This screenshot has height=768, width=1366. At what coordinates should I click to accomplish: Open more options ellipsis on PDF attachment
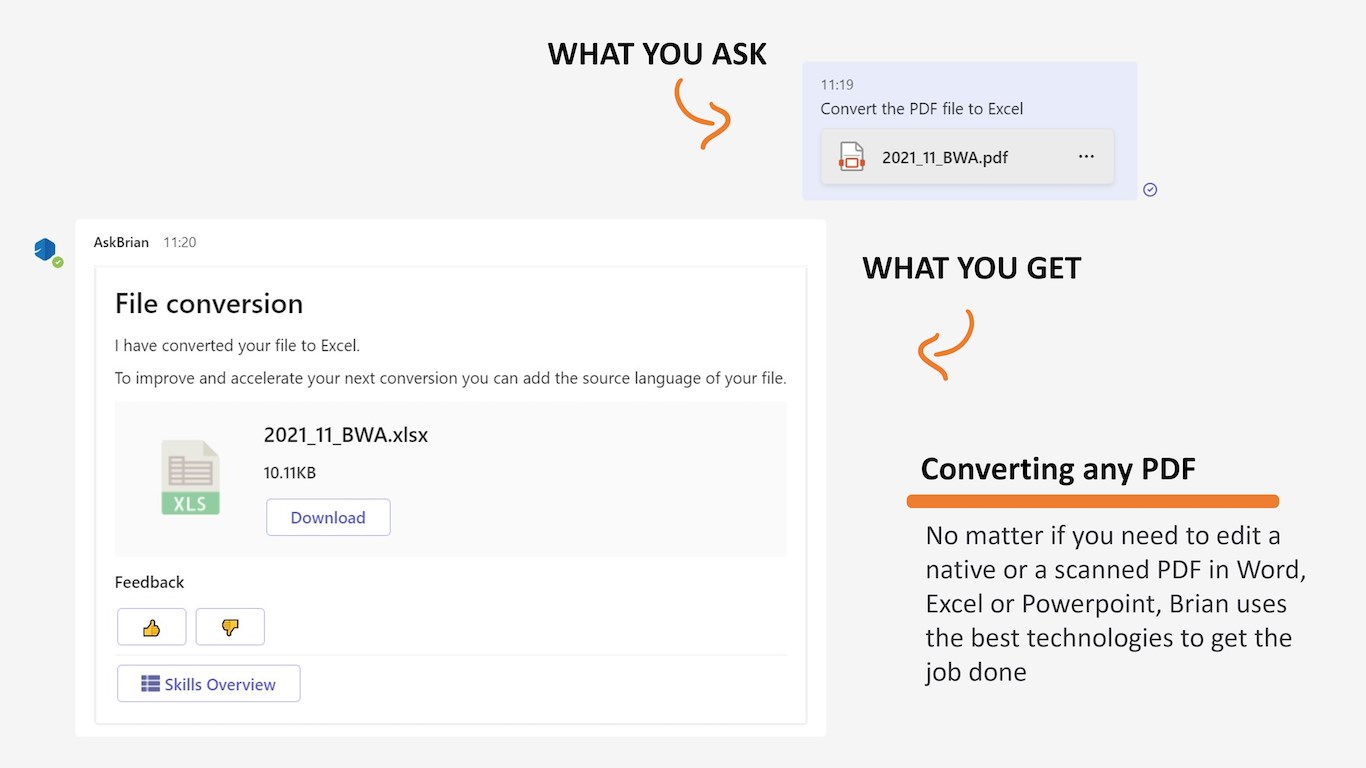click(1086, 157)
